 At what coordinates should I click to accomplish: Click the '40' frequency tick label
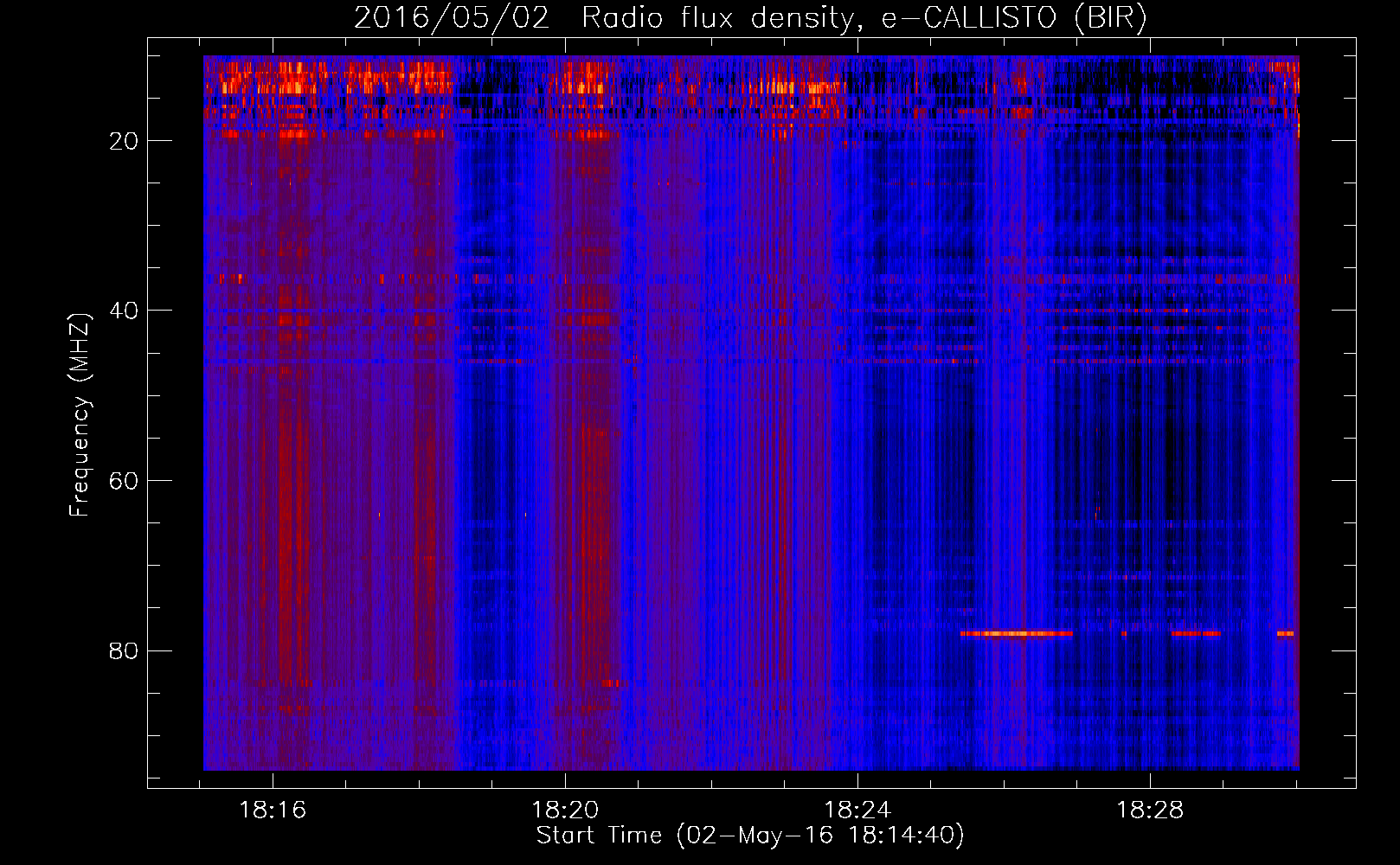coord(125,311)
